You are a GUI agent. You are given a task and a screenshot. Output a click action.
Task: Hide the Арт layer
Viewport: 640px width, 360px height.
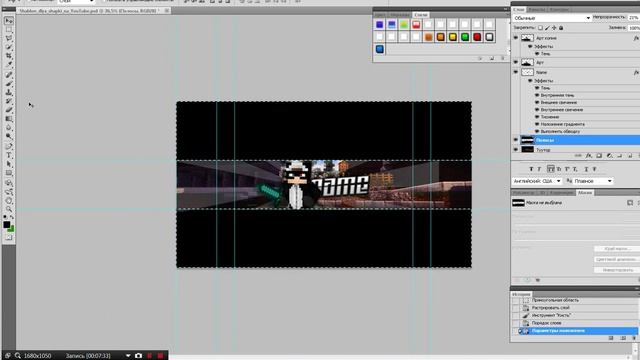[x=516, y=62]
